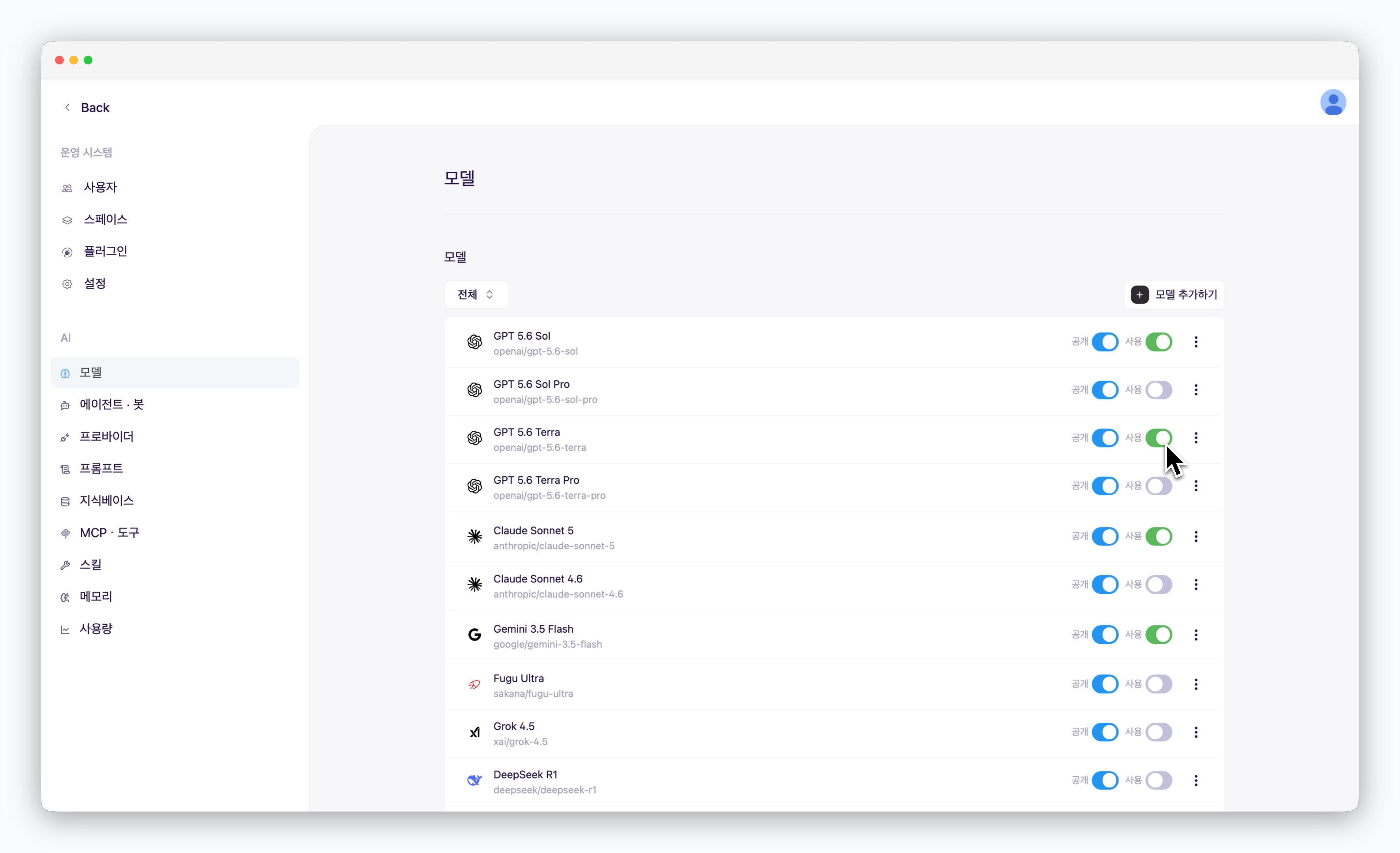The image size is (1400, 853).
Task: Click the 설정 gear icon in sidebar
Action: pos(67,284)
